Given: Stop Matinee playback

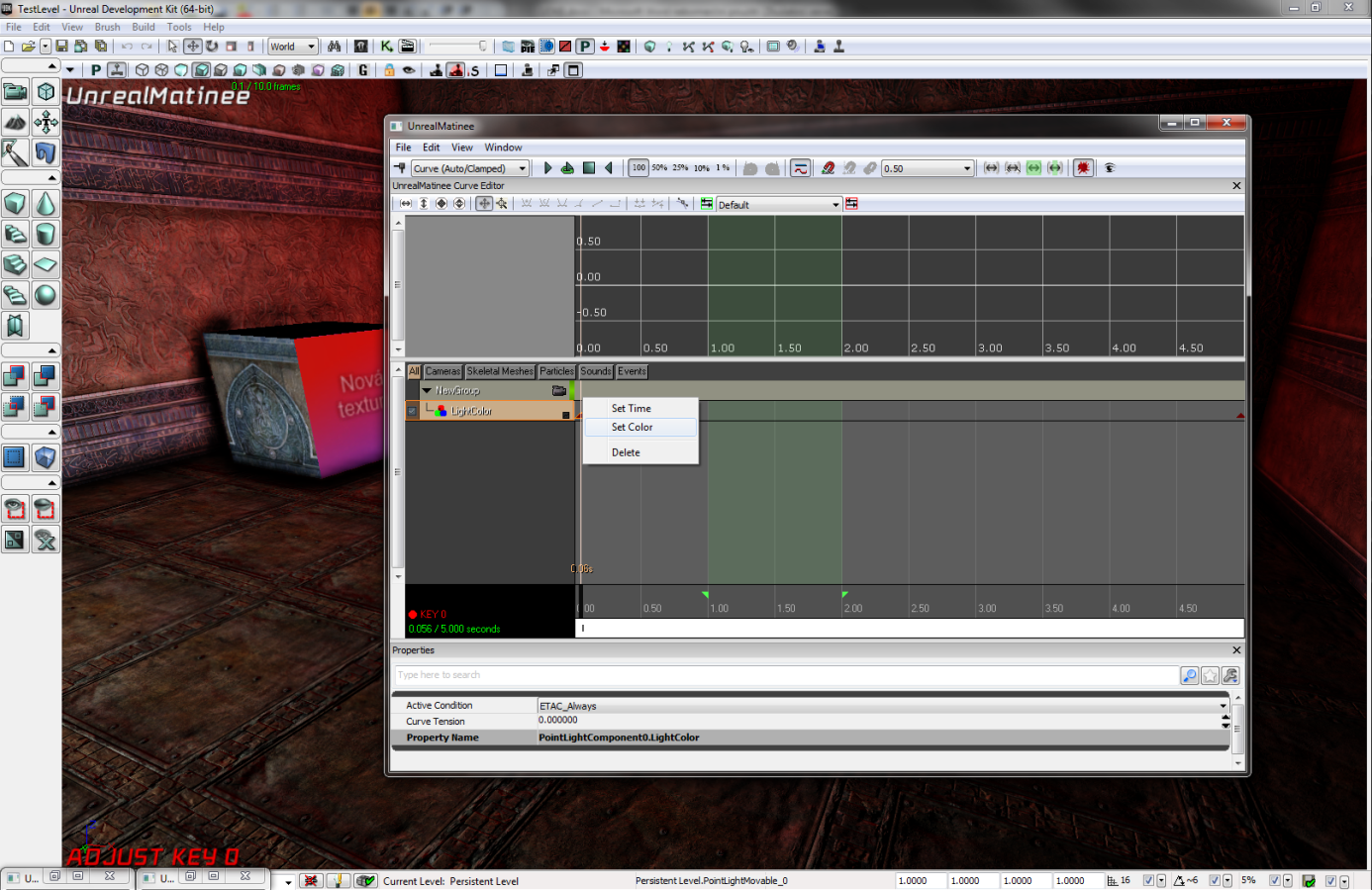Looking at the screenshot, I should (x=589, y=168).
